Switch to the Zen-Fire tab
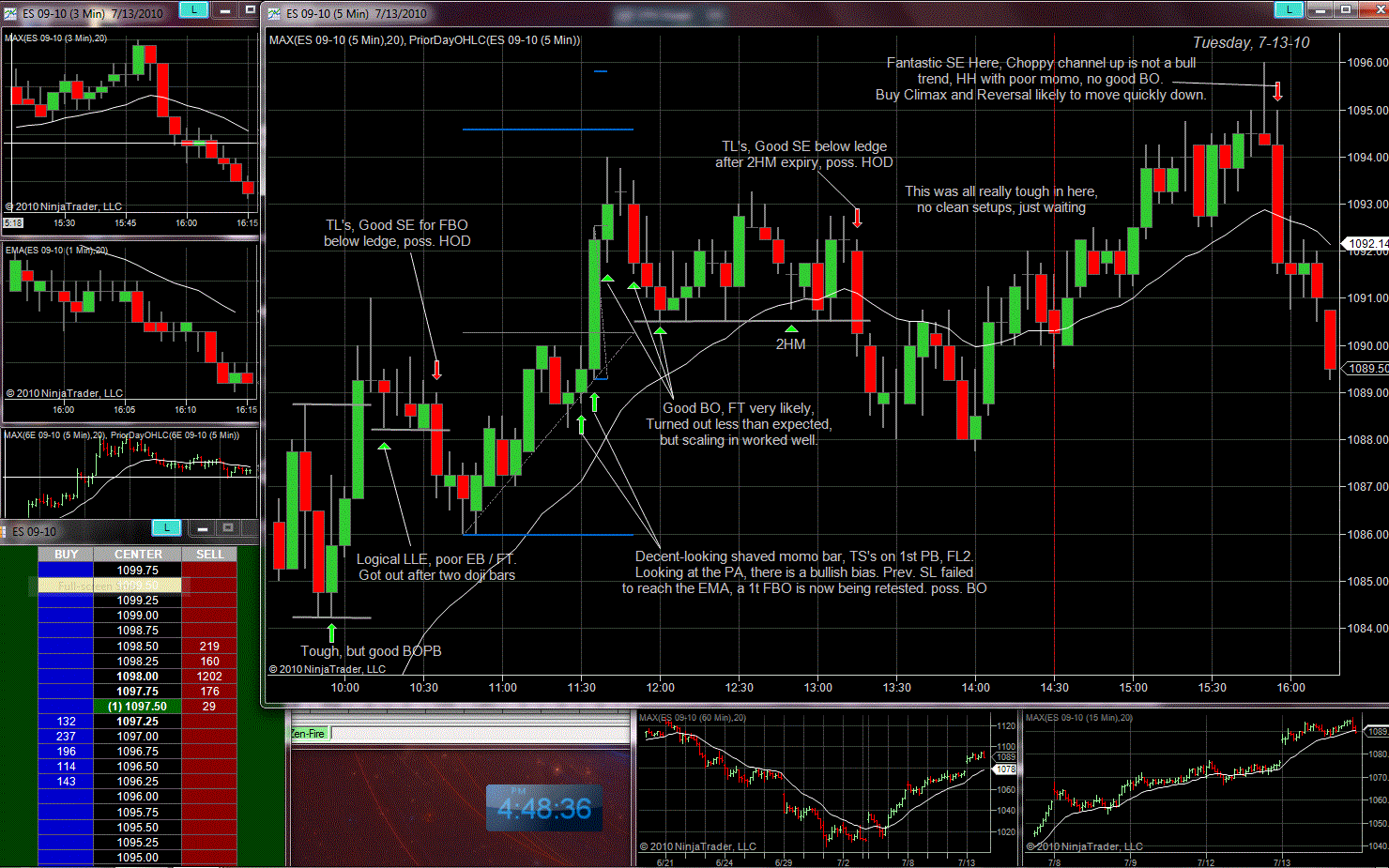This screenshot has width=1389, height=868. pos(308,734)
